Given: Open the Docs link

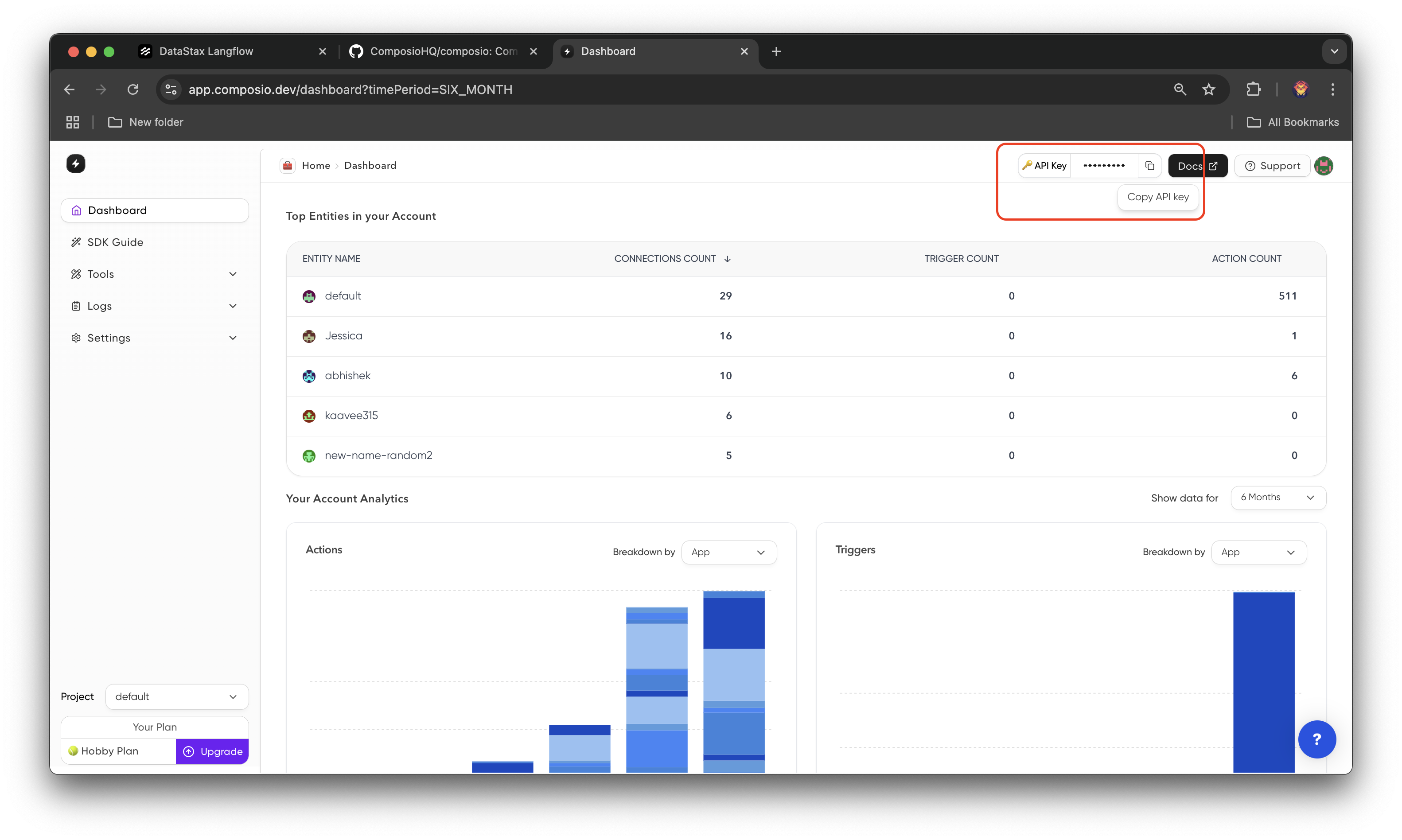Looking at the screenshot, I should click(x=1196, y=166).
